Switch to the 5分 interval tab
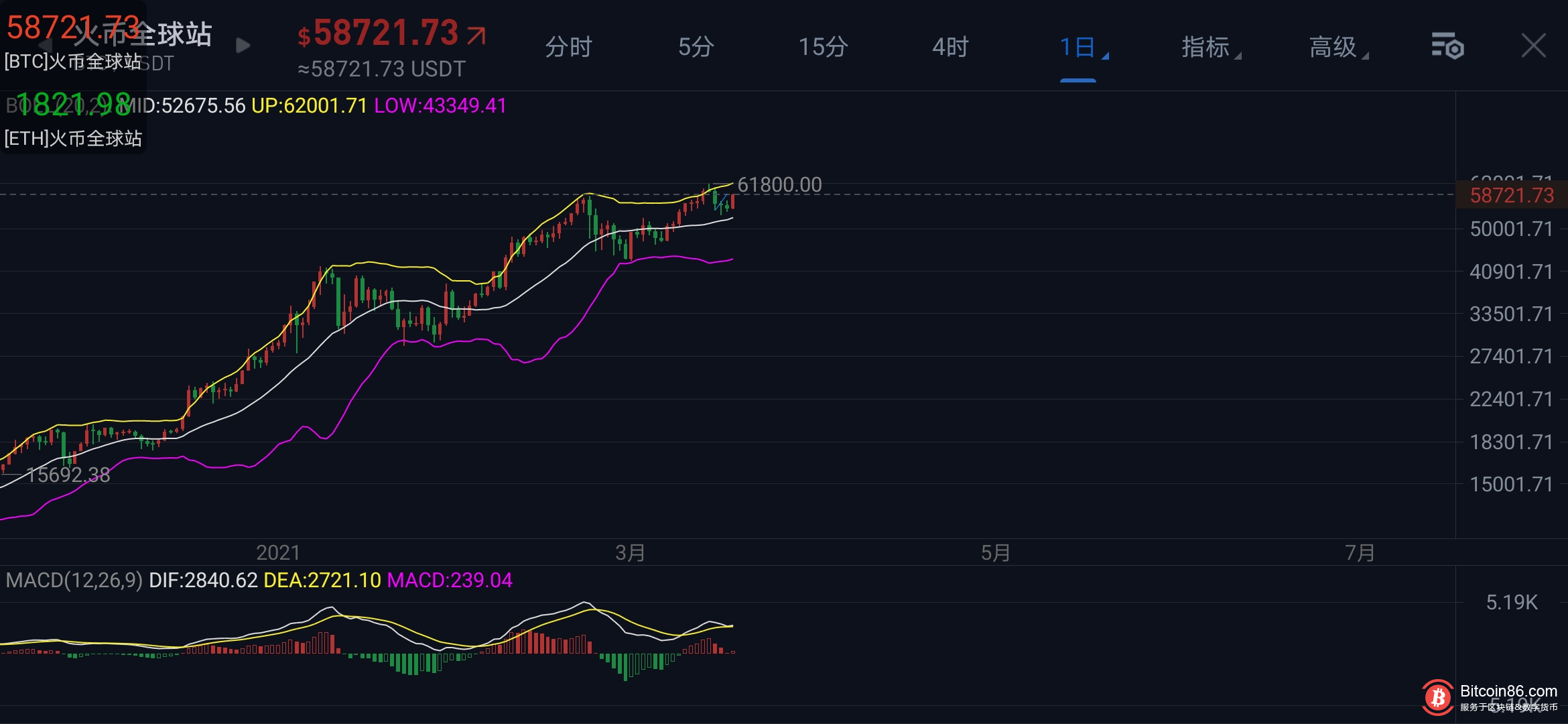 point(696,48)
